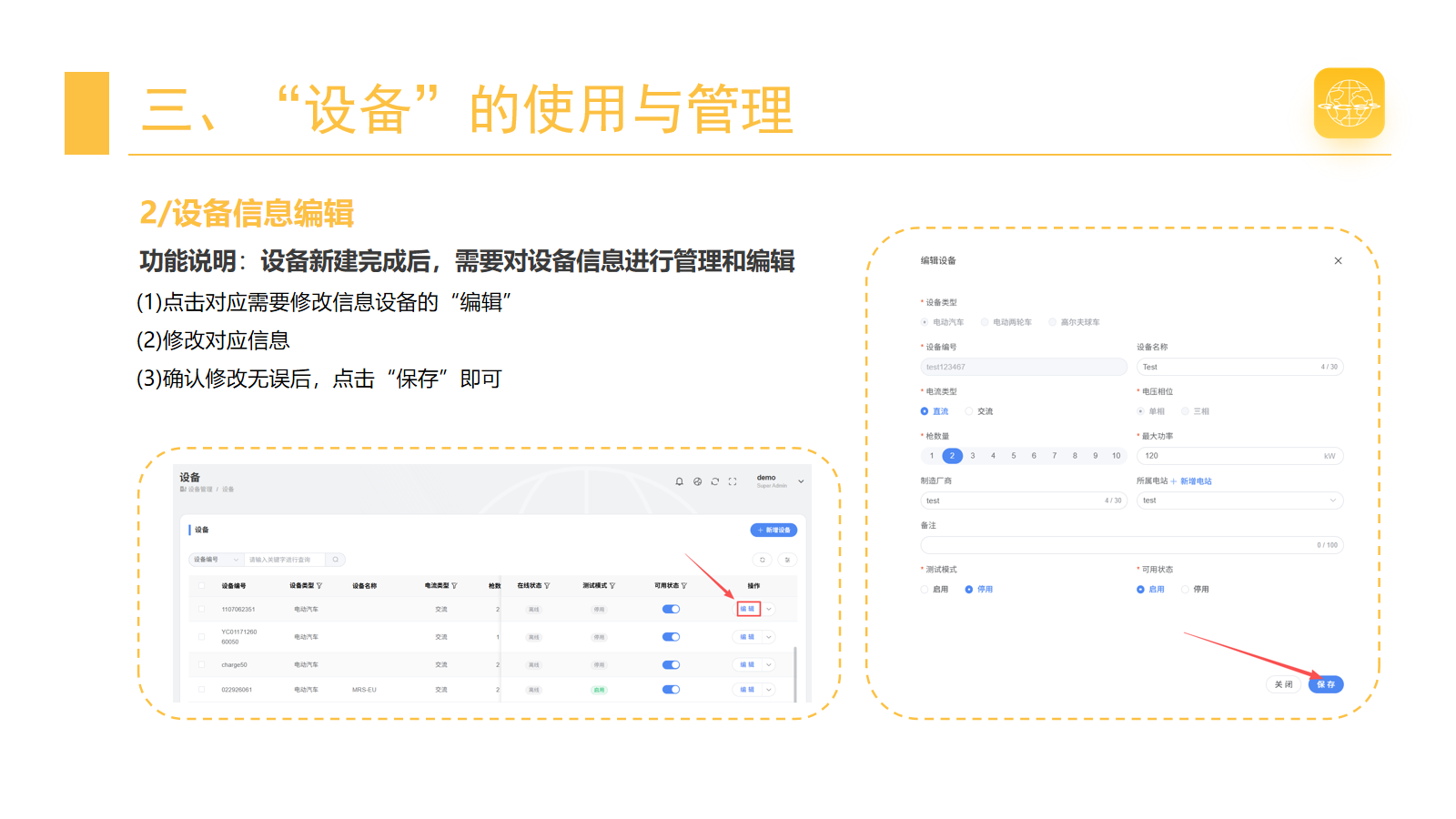Click filter icon on 电流类型 column

pos(454,586)
